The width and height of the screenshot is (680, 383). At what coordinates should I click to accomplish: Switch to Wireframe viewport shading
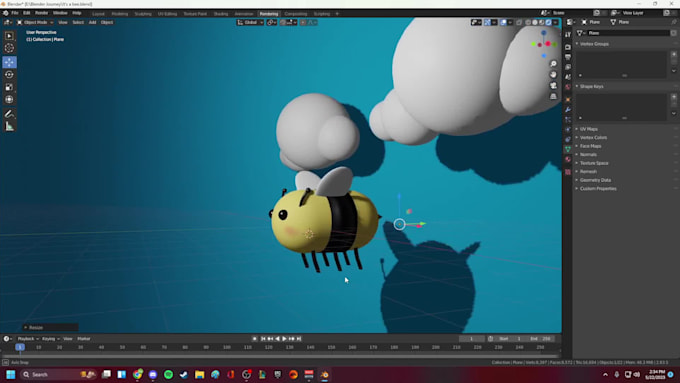pos(528,22)
